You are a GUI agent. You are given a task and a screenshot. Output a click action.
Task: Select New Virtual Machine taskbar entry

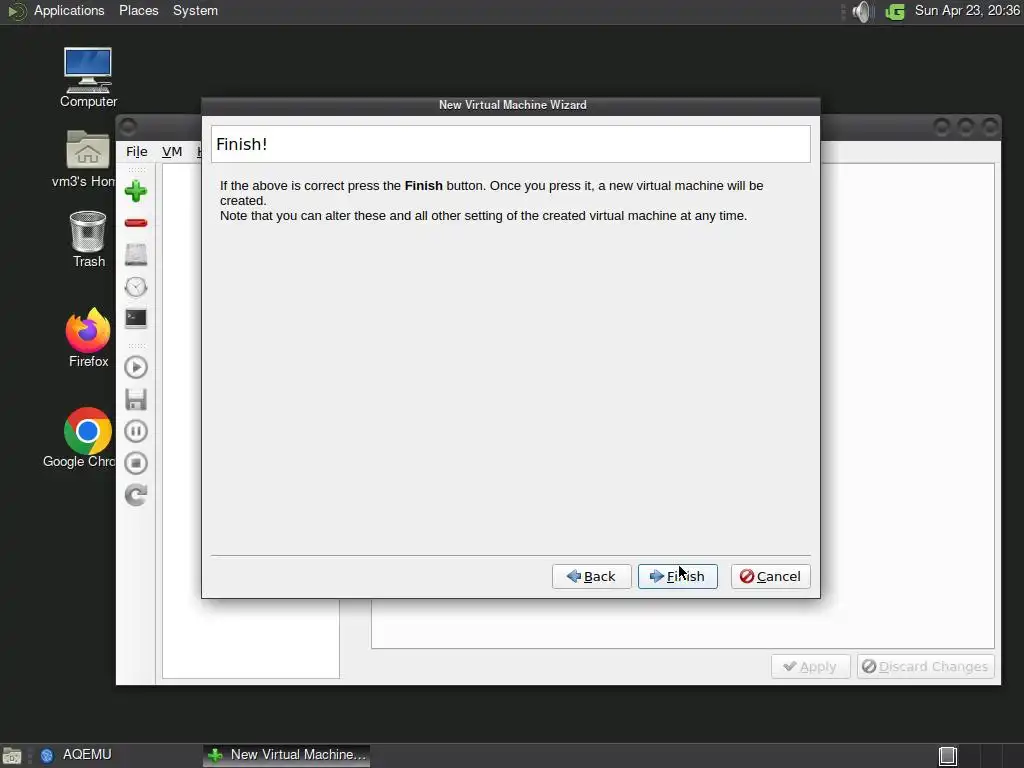click(287, 755)
